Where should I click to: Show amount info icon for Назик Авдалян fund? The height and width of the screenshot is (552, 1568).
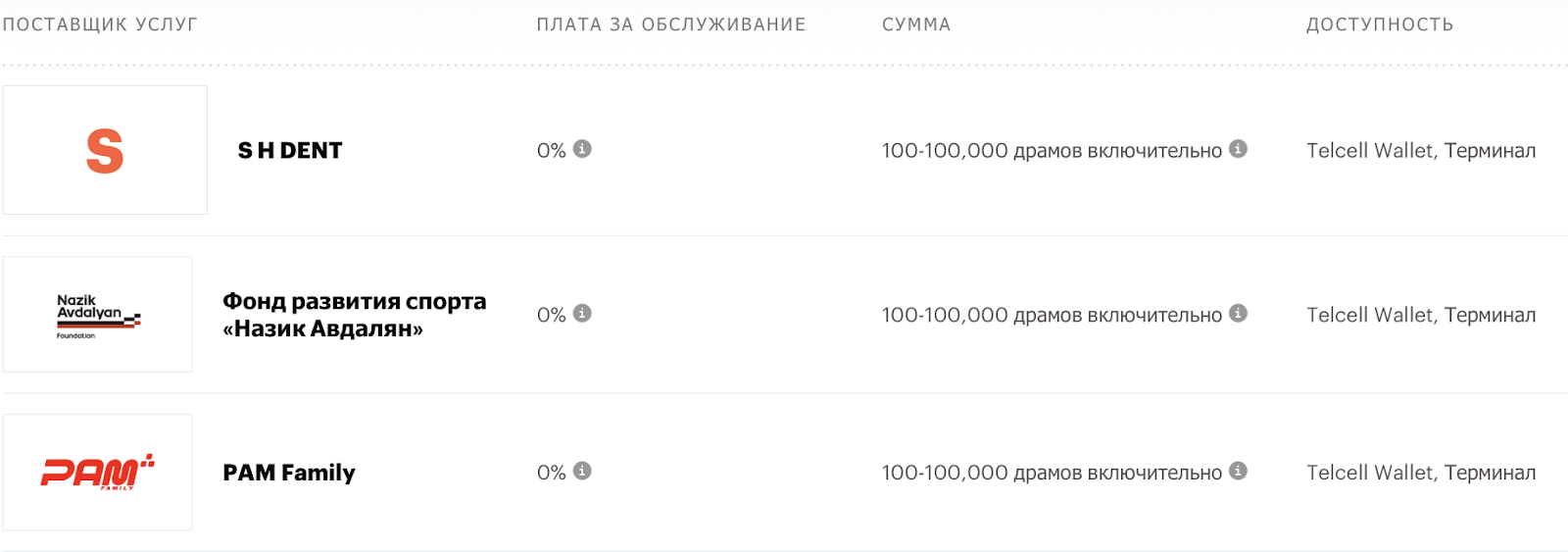pos(1239,314)
